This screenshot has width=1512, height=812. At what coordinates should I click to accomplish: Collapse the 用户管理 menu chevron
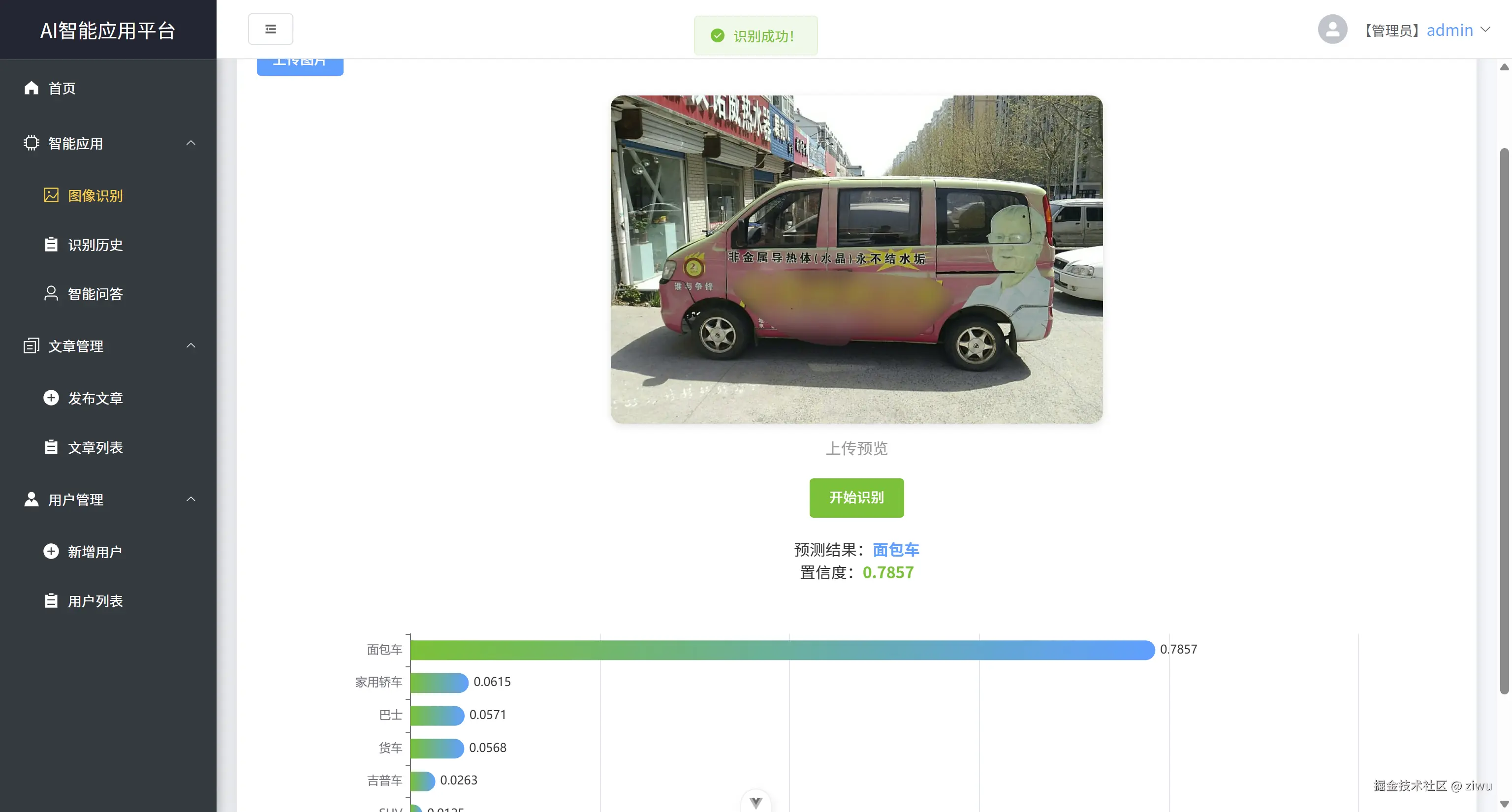[191, 500]
